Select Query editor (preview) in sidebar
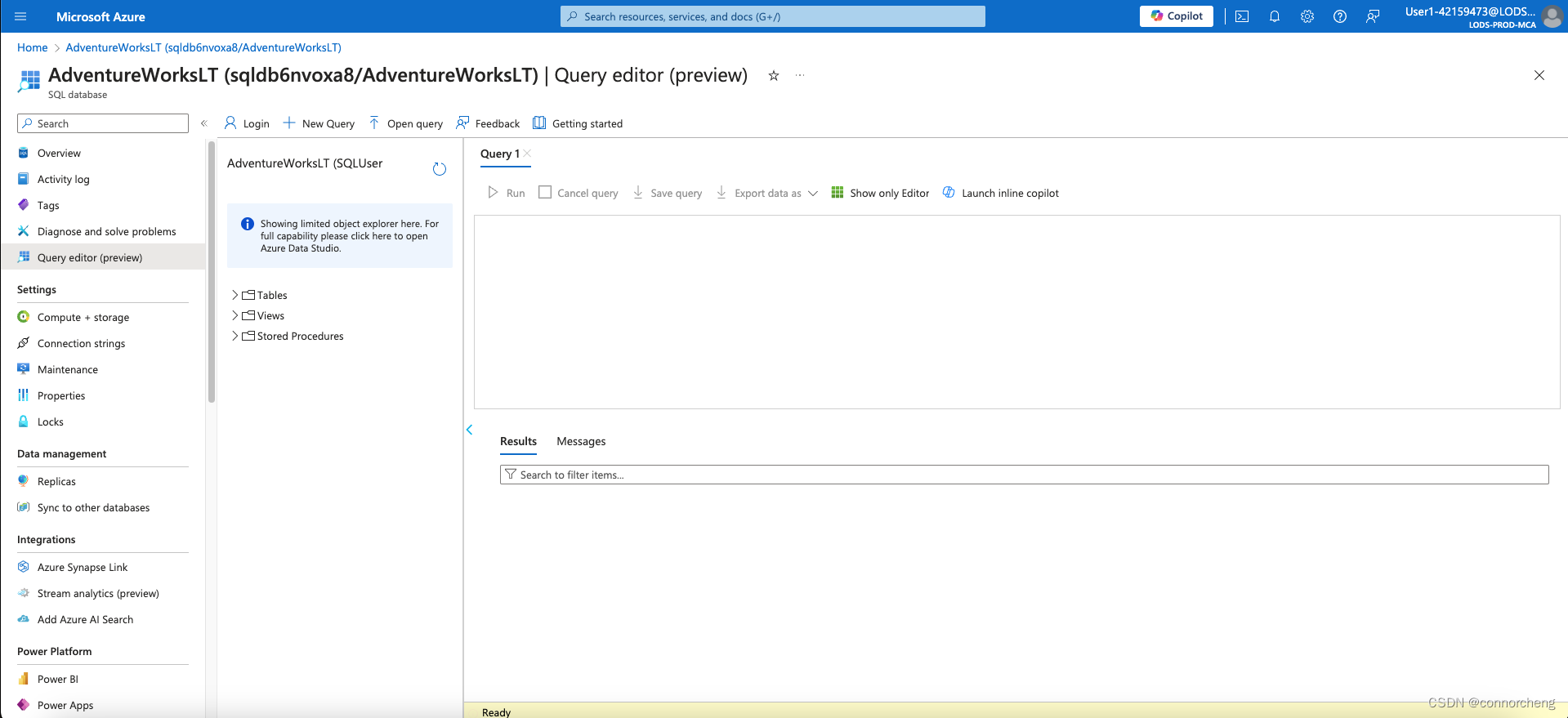This screenshot has width=1568, height=718. (103, 257)
